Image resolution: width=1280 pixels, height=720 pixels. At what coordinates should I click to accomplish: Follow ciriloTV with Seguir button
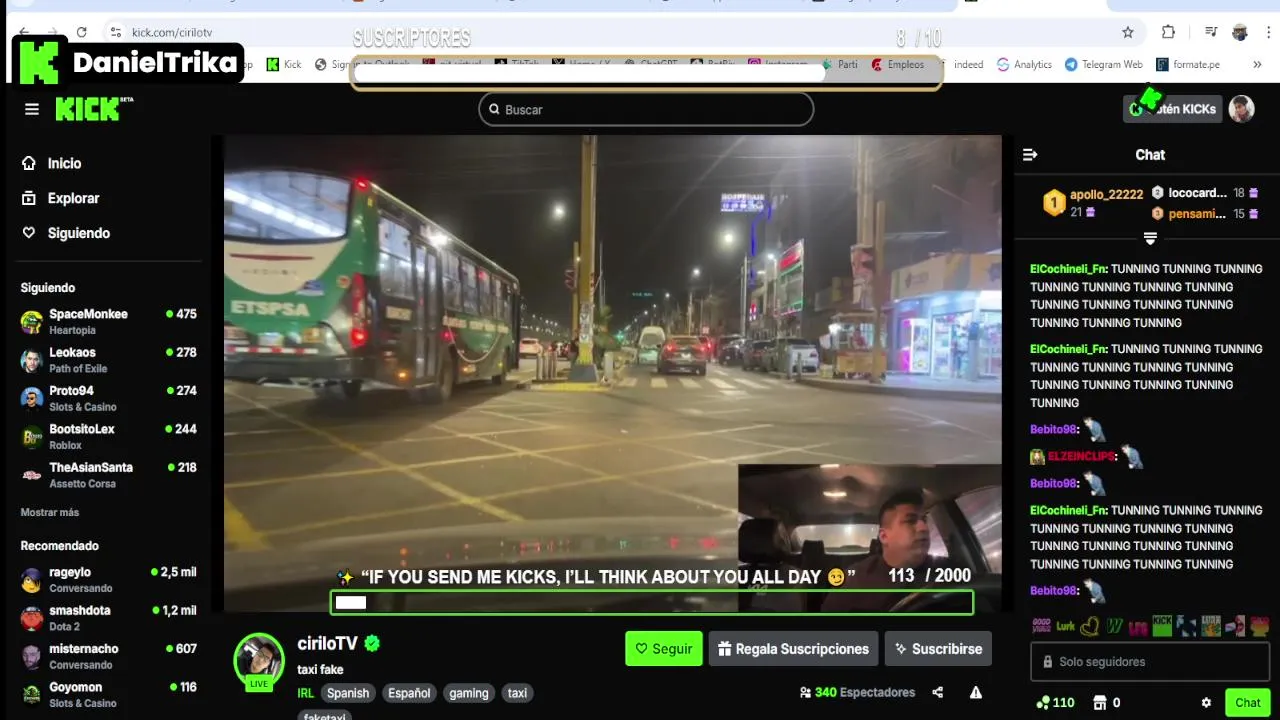tap(664, 649)
